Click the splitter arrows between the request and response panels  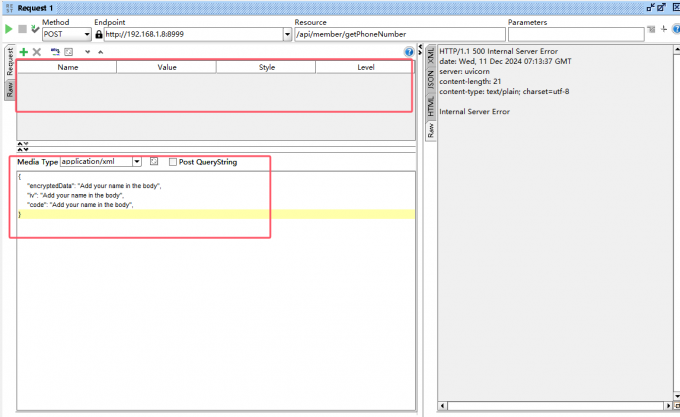pos(420,49)
